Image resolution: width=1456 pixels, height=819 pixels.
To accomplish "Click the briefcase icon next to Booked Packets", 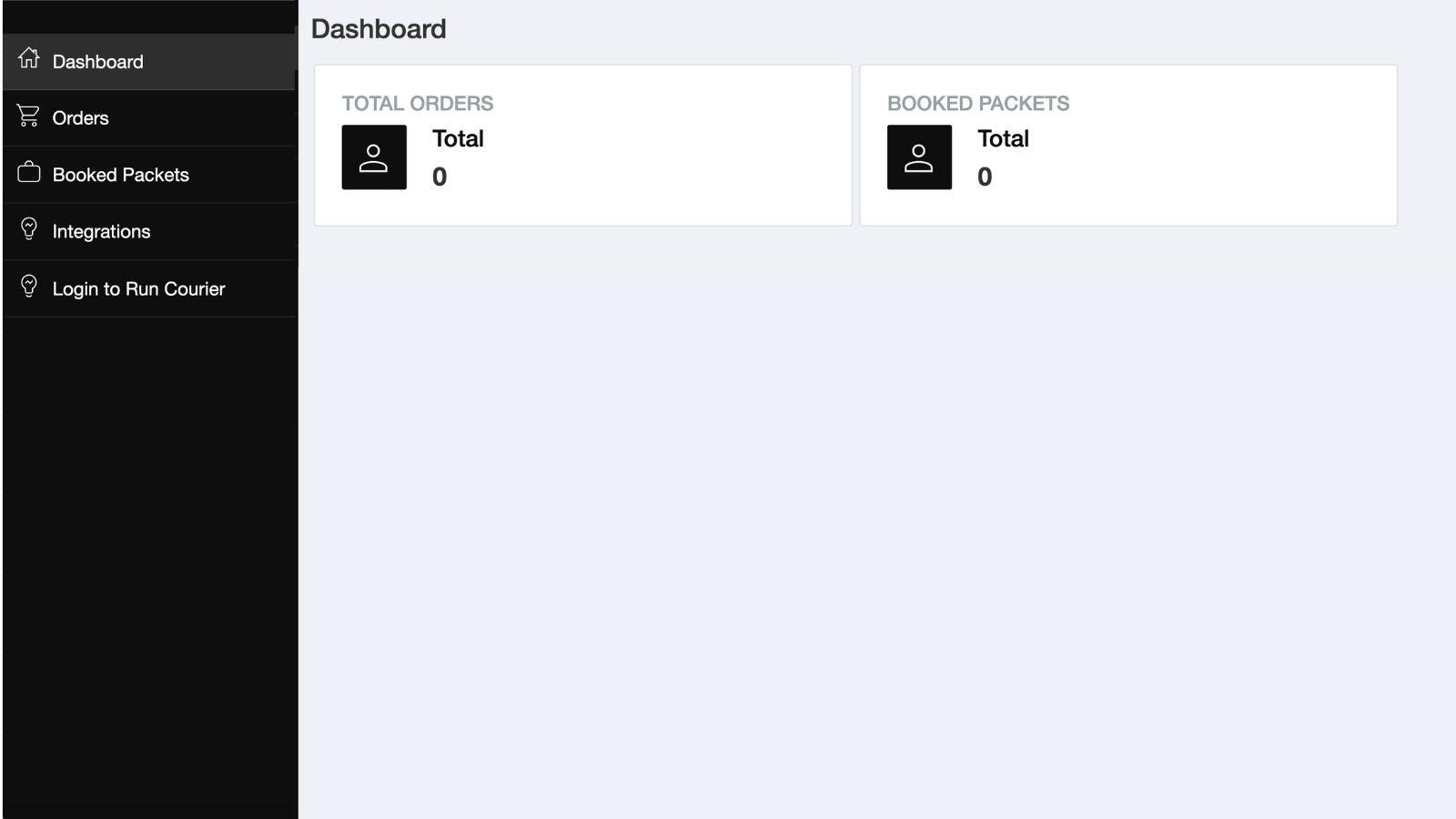I will pyautogui.click(x=28, y=173).
